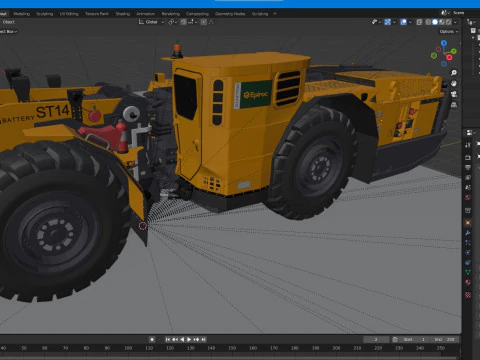Open the Object menu in viewport header

click(9, 22)
